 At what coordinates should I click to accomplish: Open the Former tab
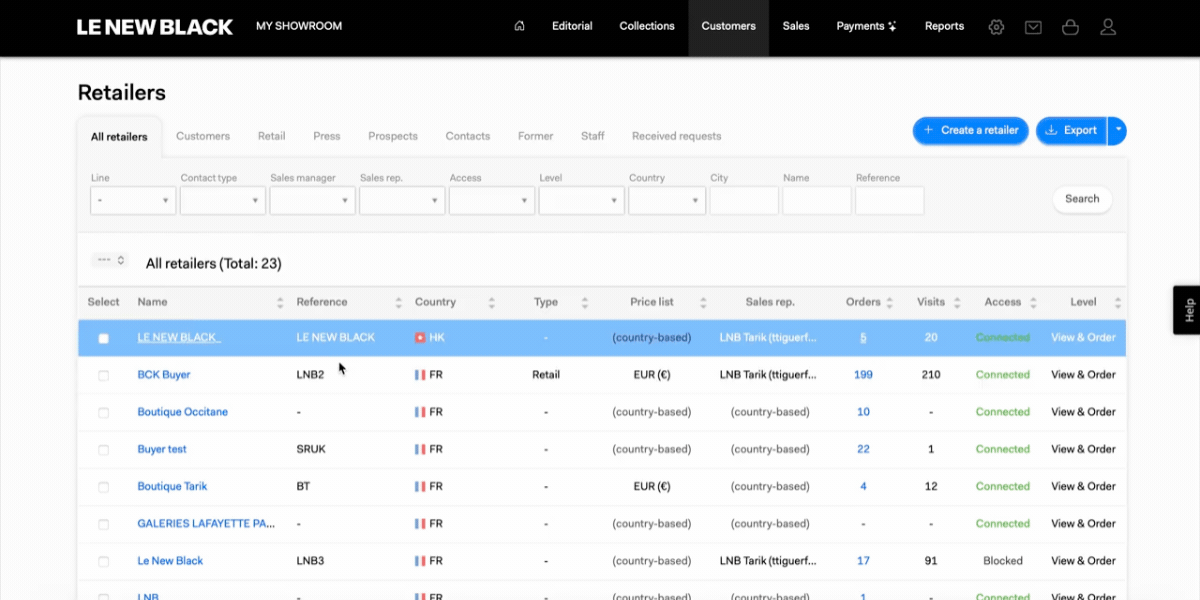[x=535, y=136]
